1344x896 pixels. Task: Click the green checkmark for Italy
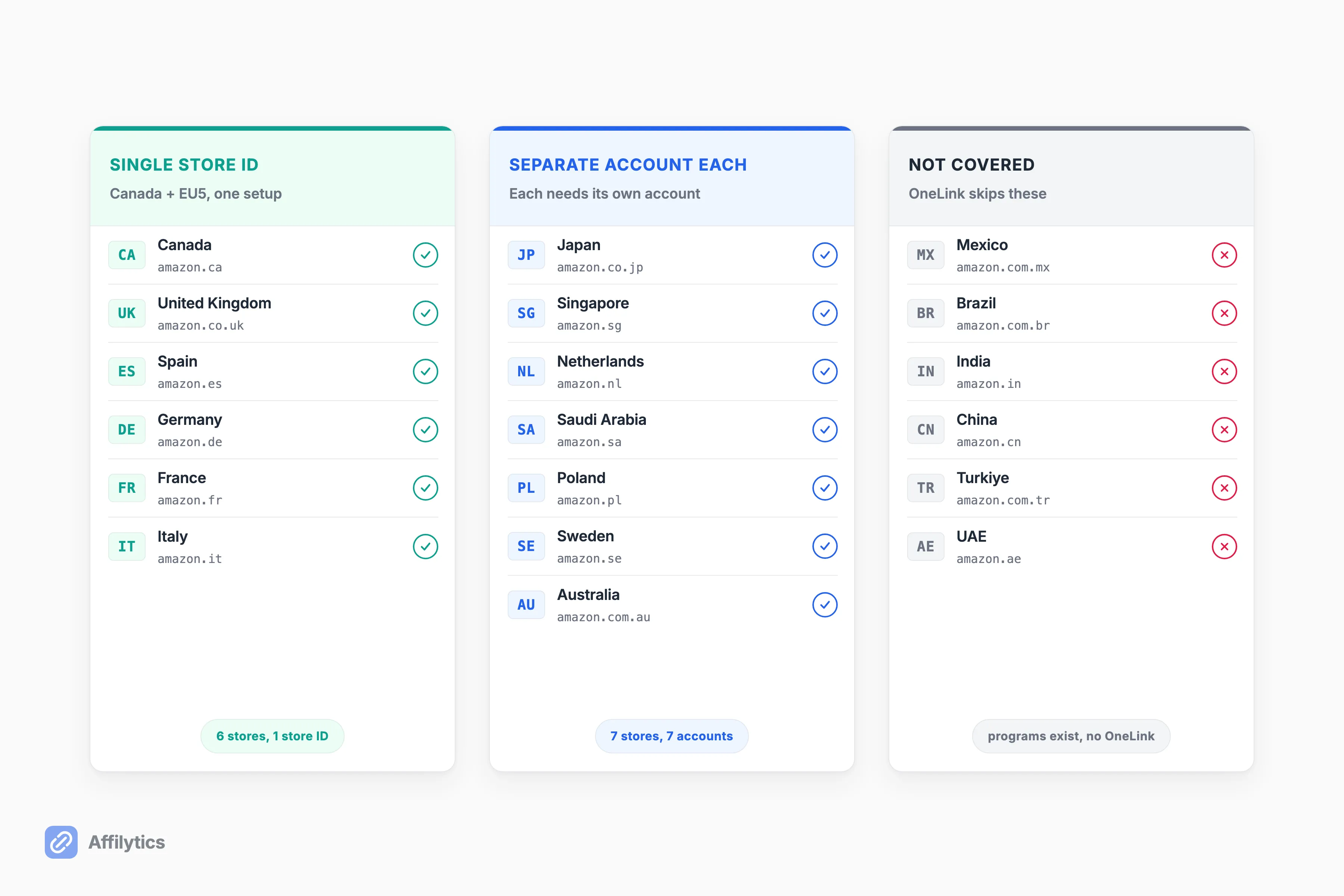click(426, 546)
